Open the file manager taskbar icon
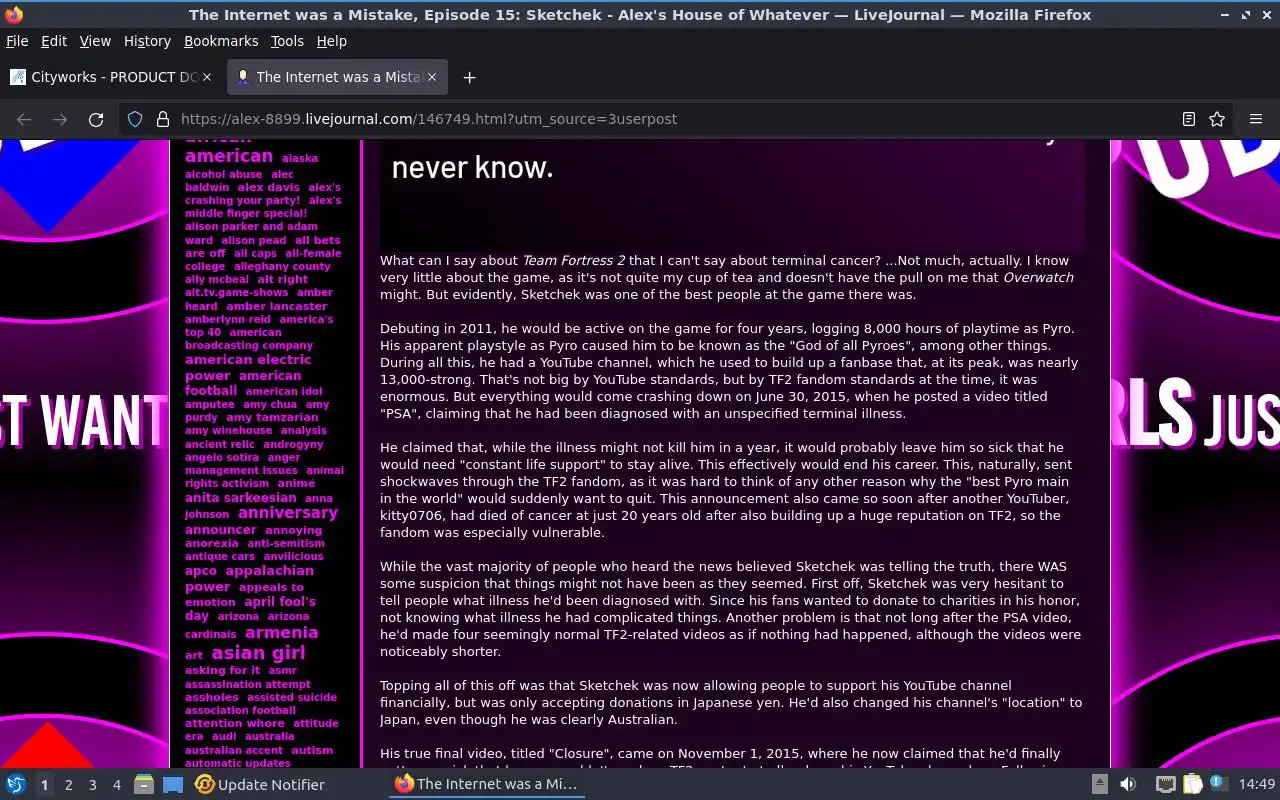This screenshot has height=800, width=1280. 144,785
